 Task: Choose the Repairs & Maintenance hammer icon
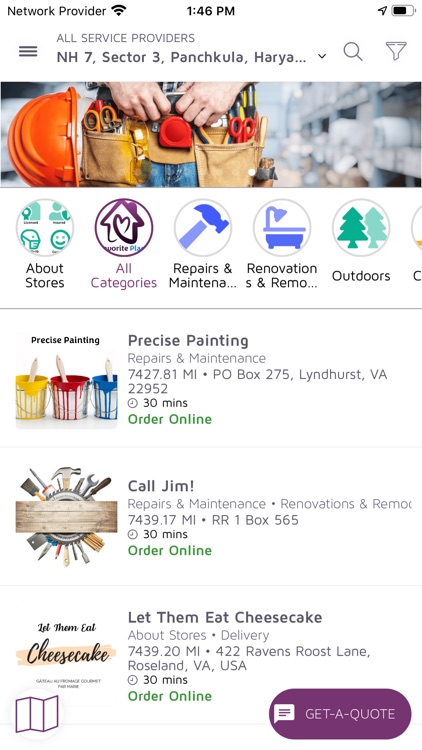click(x=203, y=228)
